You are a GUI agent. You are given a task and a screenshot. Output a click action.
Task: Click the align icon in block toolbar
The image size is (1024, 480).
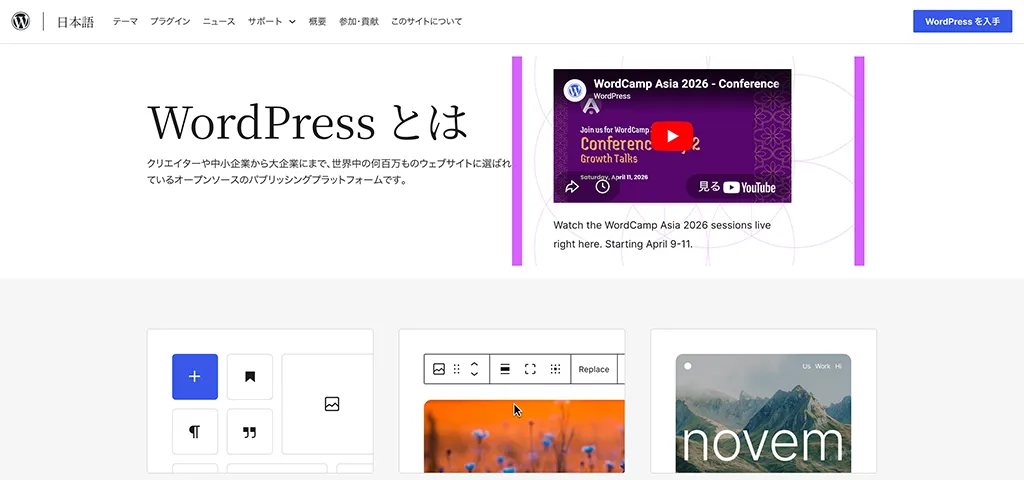tap(505, 370)
